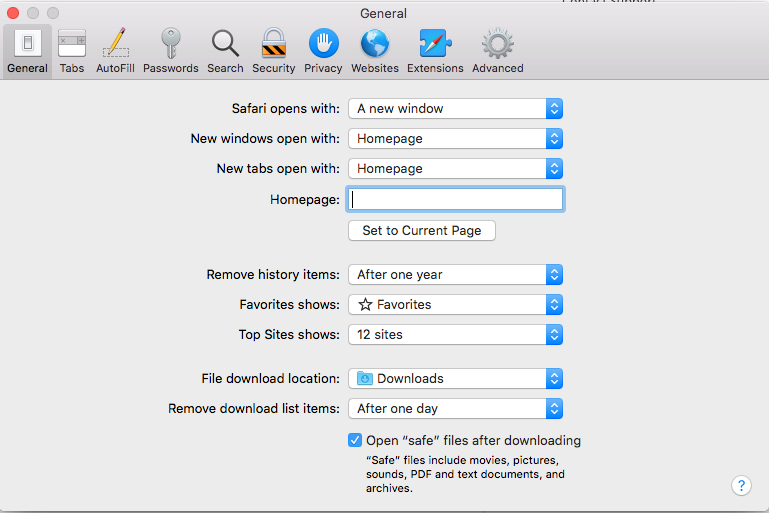Screen dimensions: 769x513
Task: Click the "Safe" files description text
Action: pos(465,474)
